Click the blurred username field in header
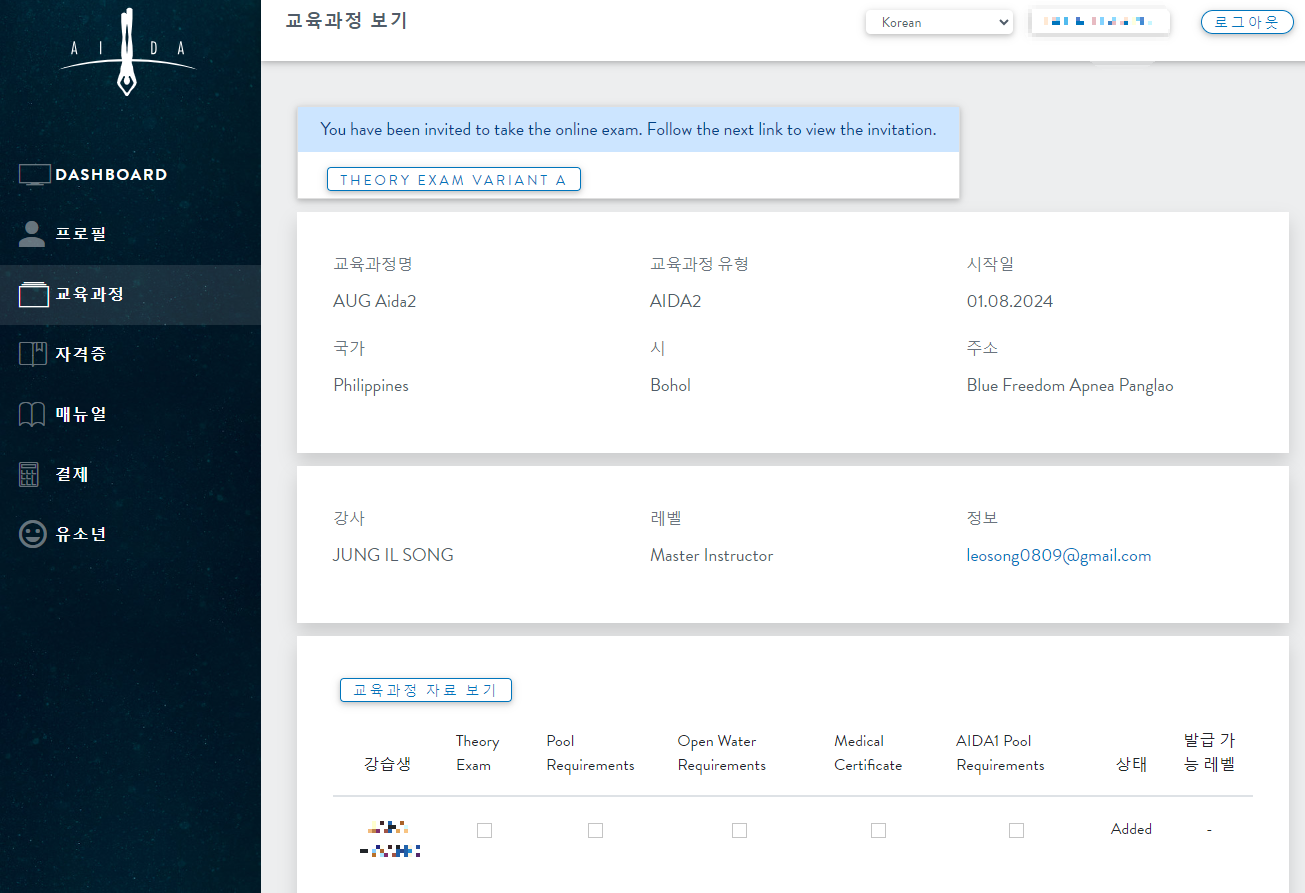This screenshot has height=893, width=1305. 1100,22
